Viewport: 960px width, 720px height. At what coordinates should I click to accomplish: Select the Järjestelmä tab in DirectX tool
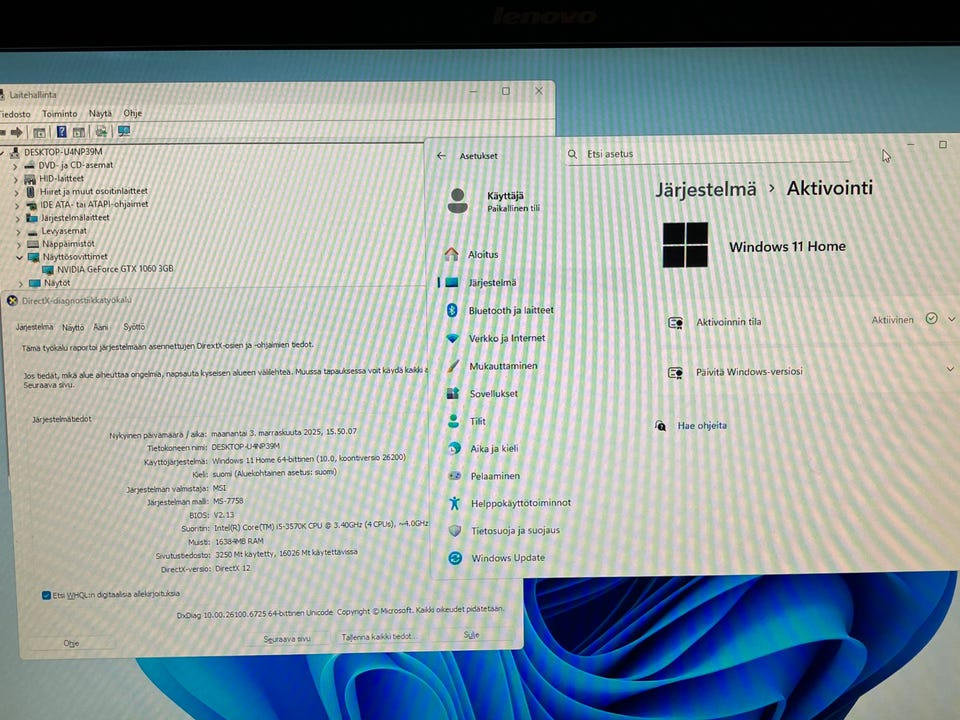(34, 327)
